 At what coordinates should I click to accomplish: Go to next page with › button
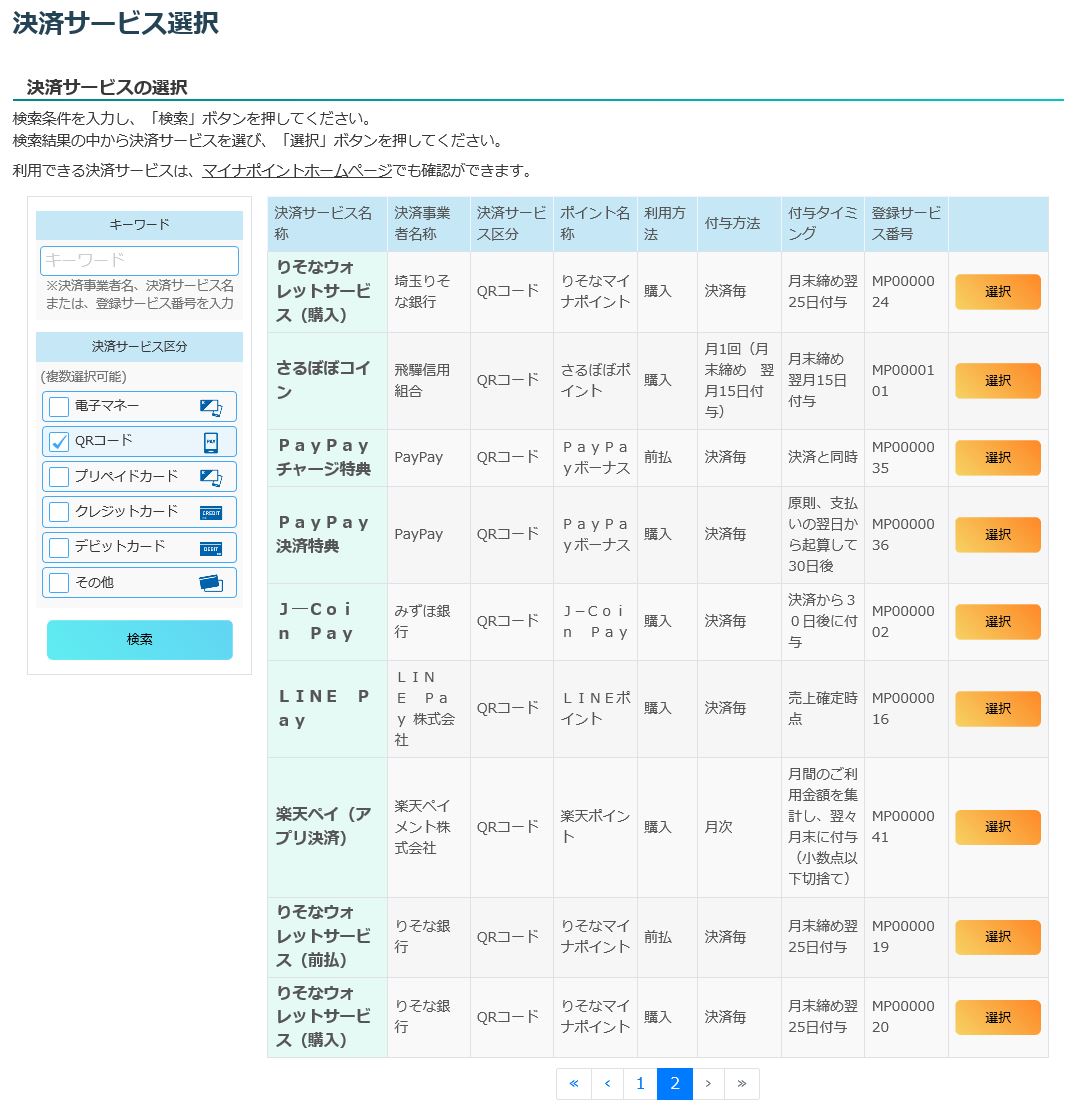click(708, 1084)
